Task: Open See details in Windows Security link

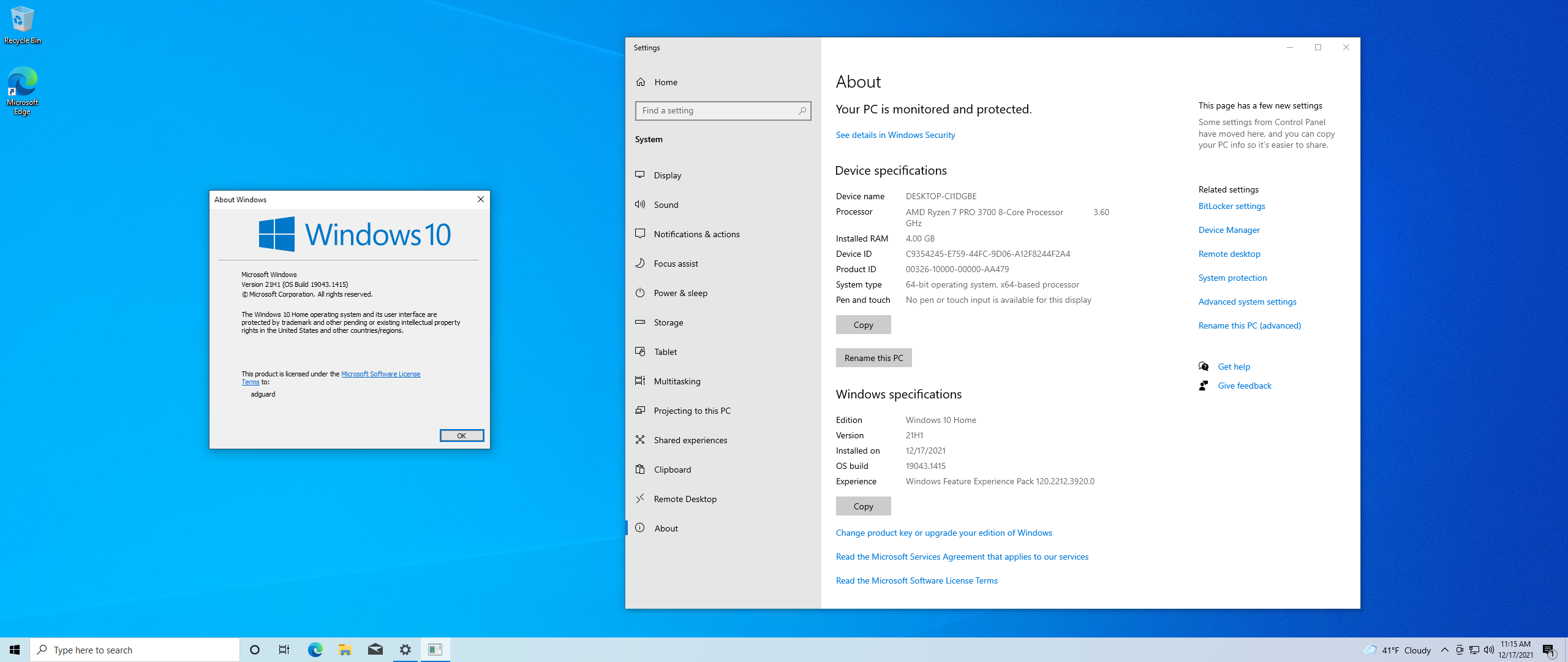Action: [895, 135]
